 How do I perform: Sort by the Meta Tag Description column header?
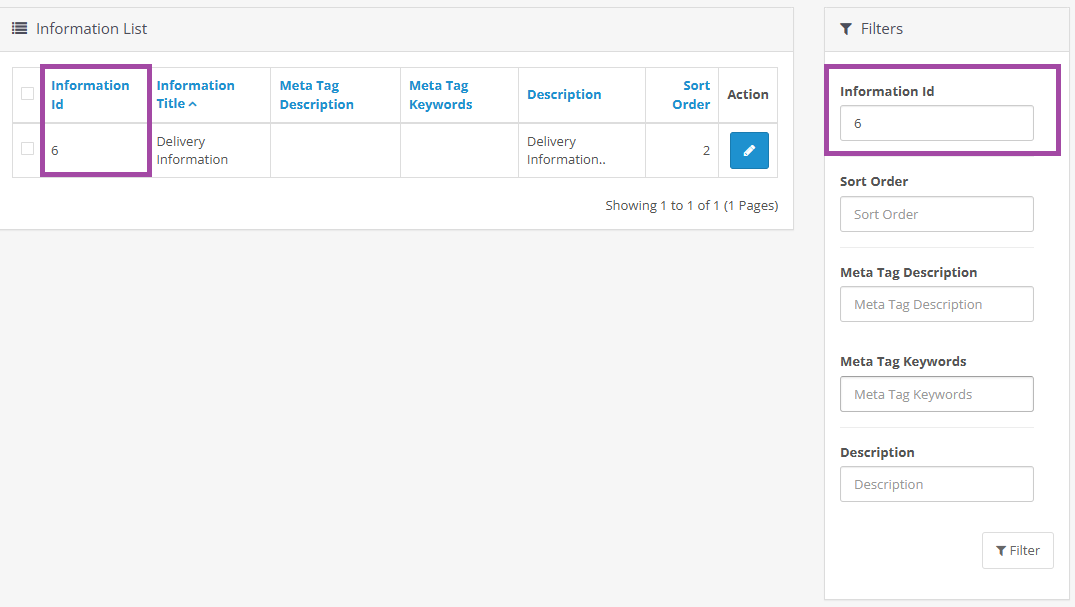[316, 94]
